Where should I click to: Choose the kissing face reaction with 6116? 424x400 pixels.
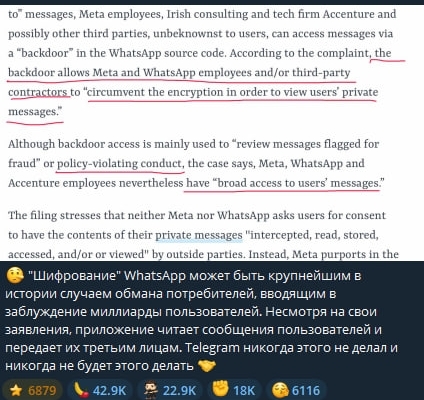coord(297,390)
